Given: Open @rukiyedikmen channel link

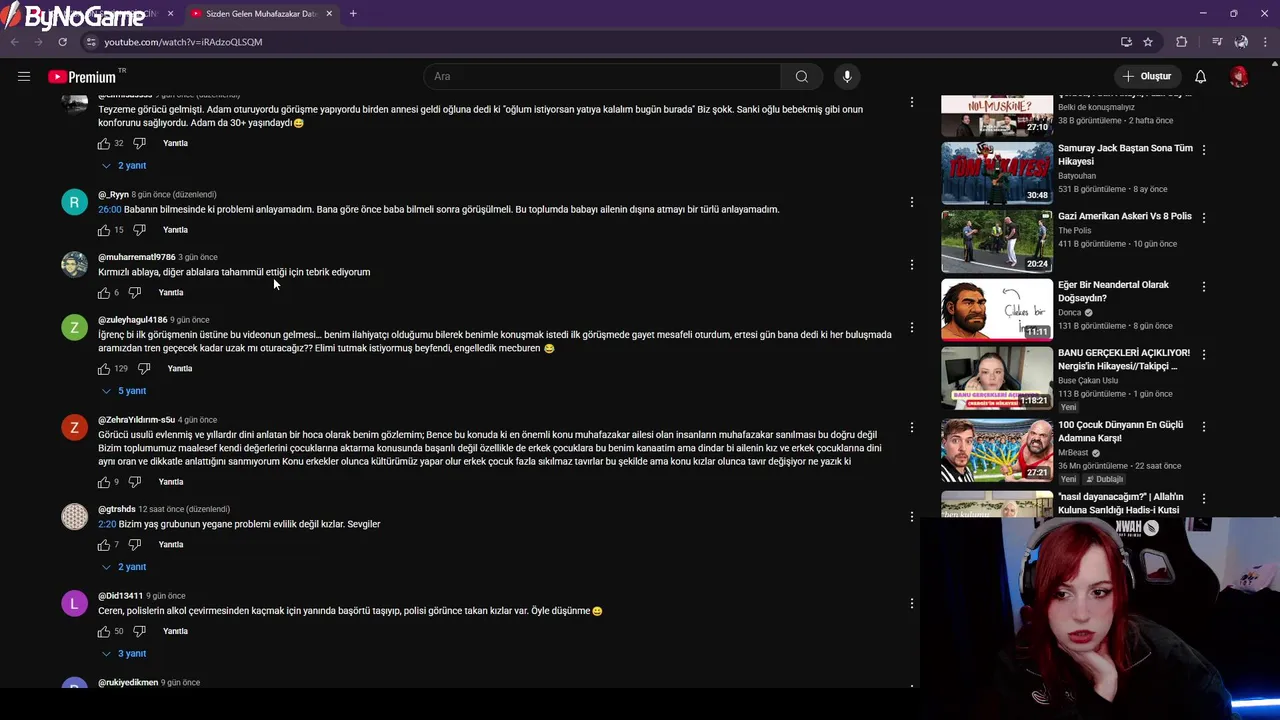Looking at the screenshot, I should coord(128,683).
